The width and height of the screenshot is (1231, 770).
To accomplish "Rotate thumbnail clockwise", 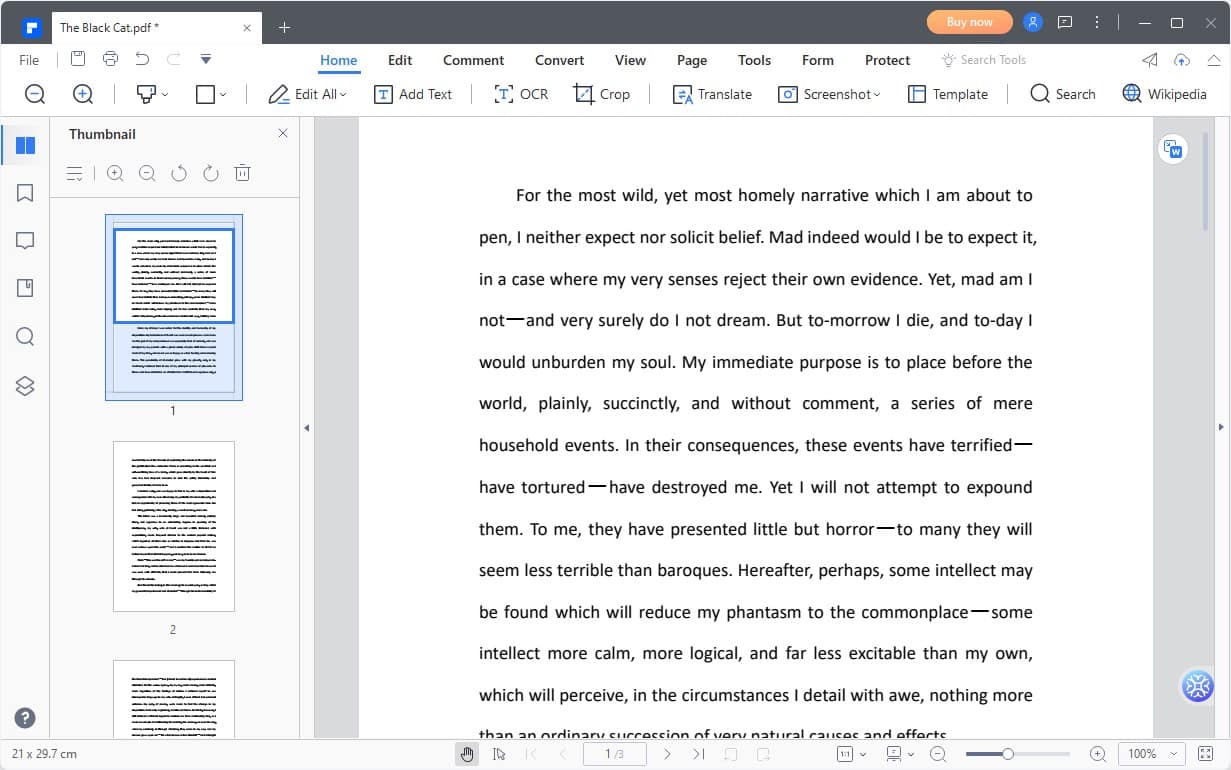I will tap(210, 173).
